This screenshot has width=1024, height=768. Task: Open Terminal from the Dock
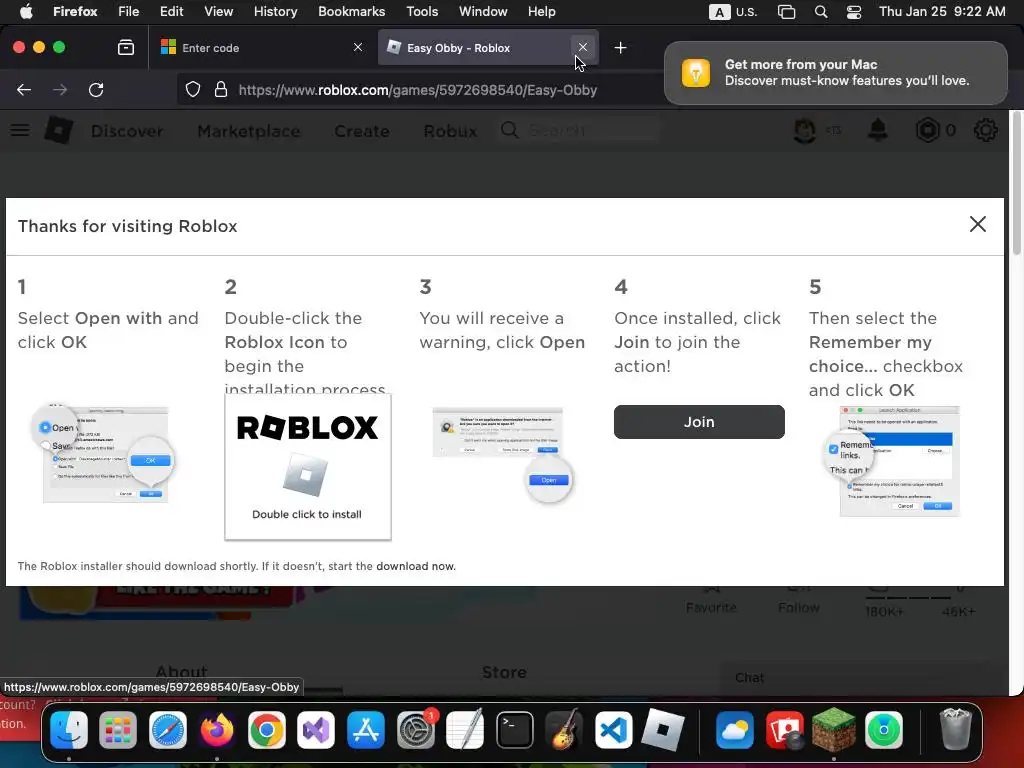(515, 729)
